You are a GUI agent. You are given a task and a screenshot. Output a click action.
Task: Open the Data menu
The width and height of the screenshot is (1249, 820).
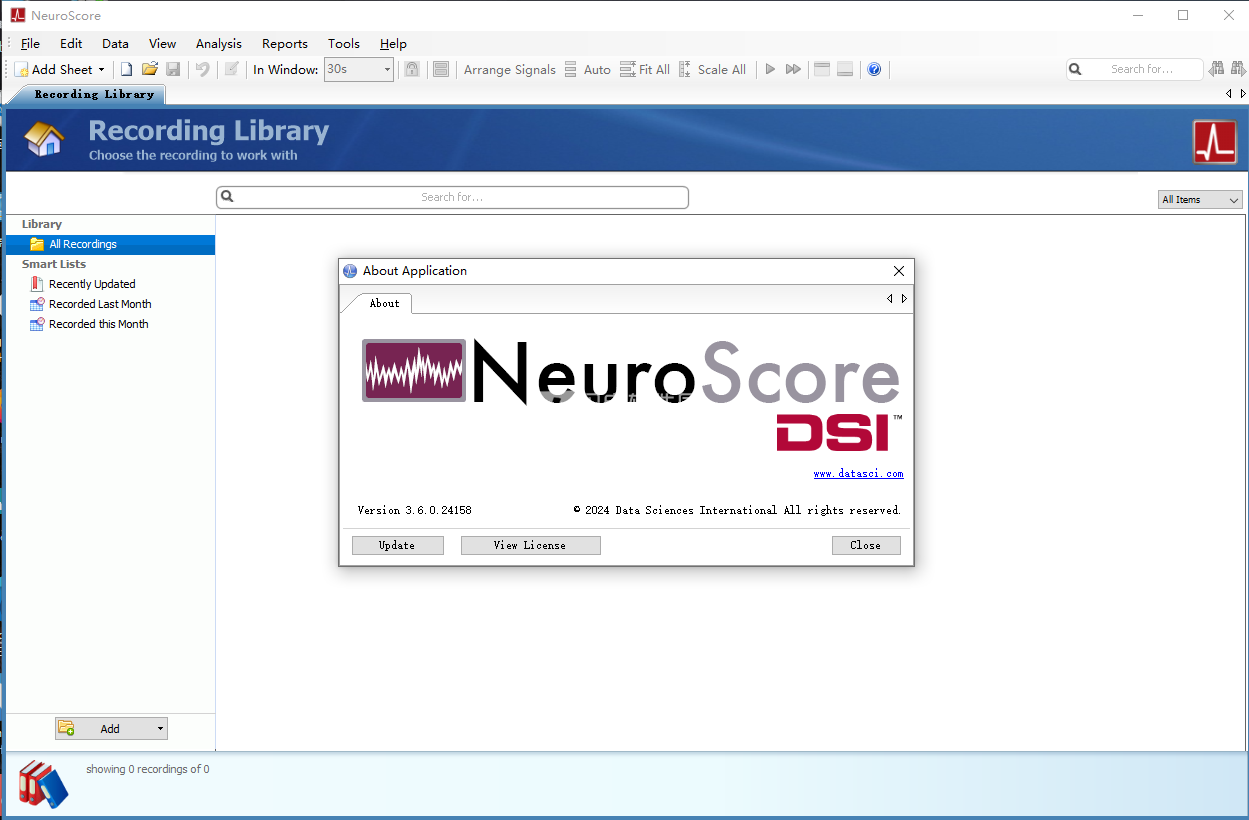tap(115, 43)
